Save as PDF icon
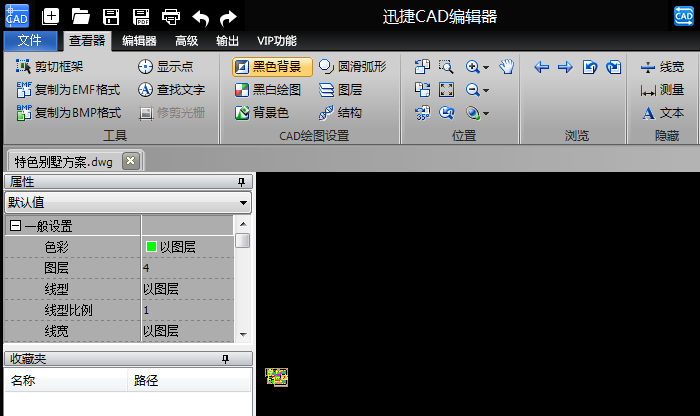 click(x=141, y=17)
